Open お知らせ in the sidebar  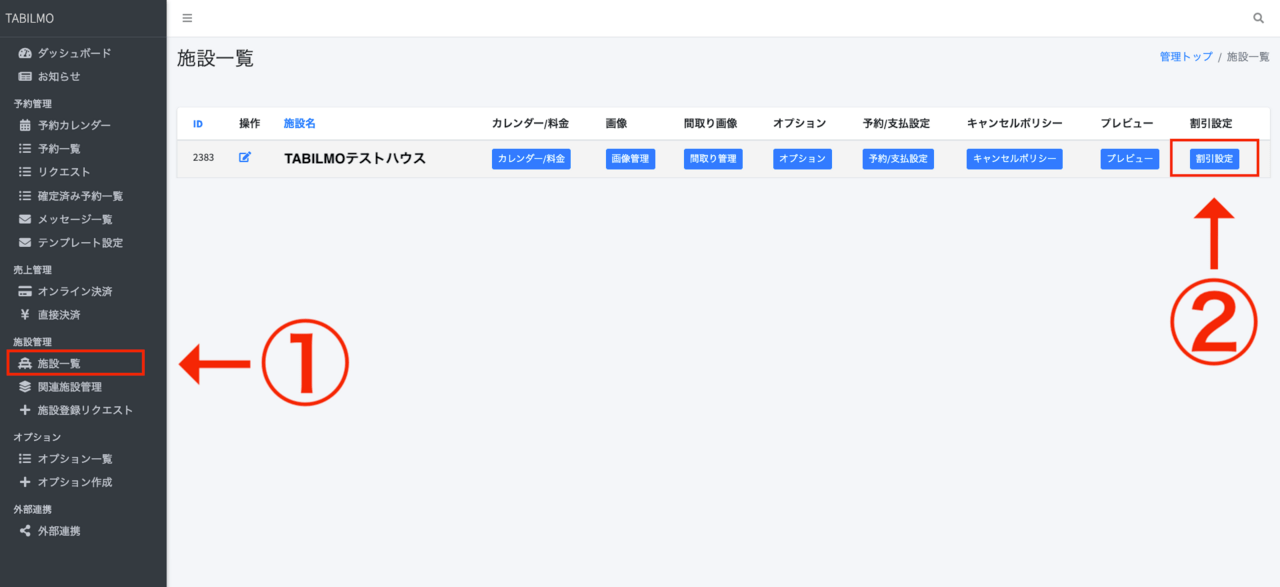[59, 76]
